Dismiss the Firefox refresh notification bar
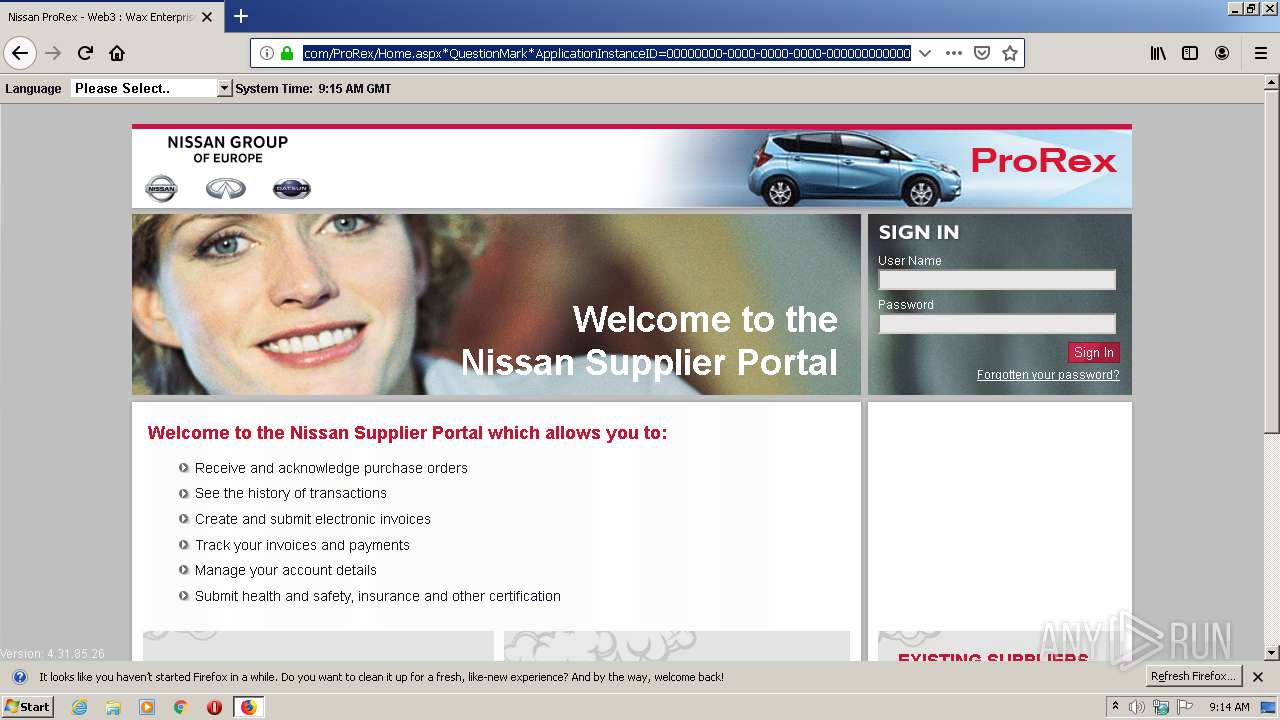Viewport: 1280px width, 720px height. (1258, 677)
